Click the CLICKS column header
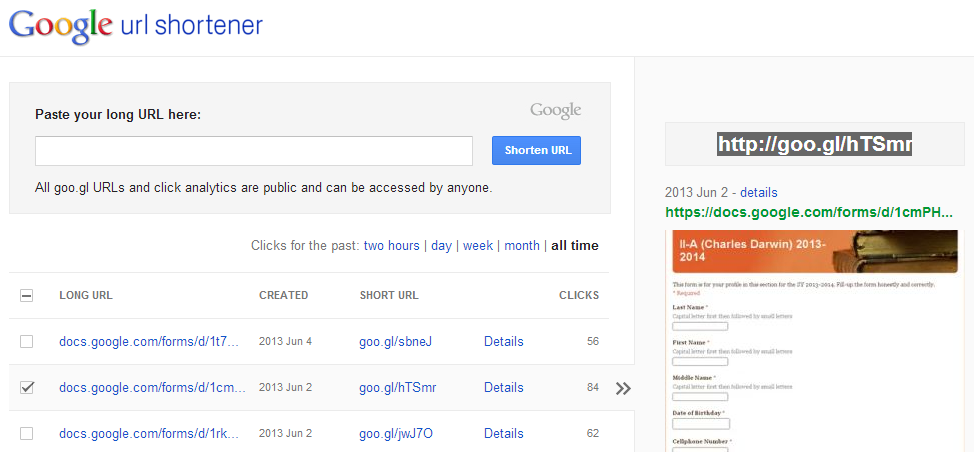The height and width of the screenshot is (452, 974). tap(579, 296)
